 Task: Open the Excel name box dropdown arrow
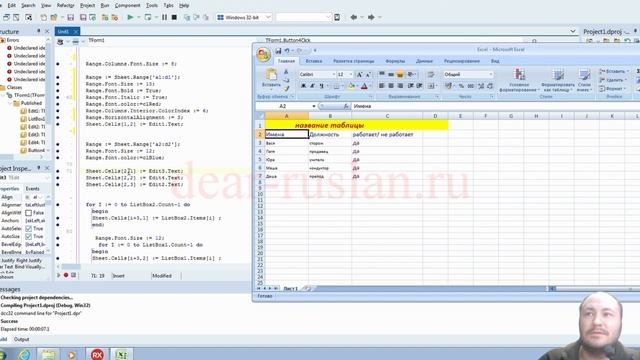[x=313, y=106]
